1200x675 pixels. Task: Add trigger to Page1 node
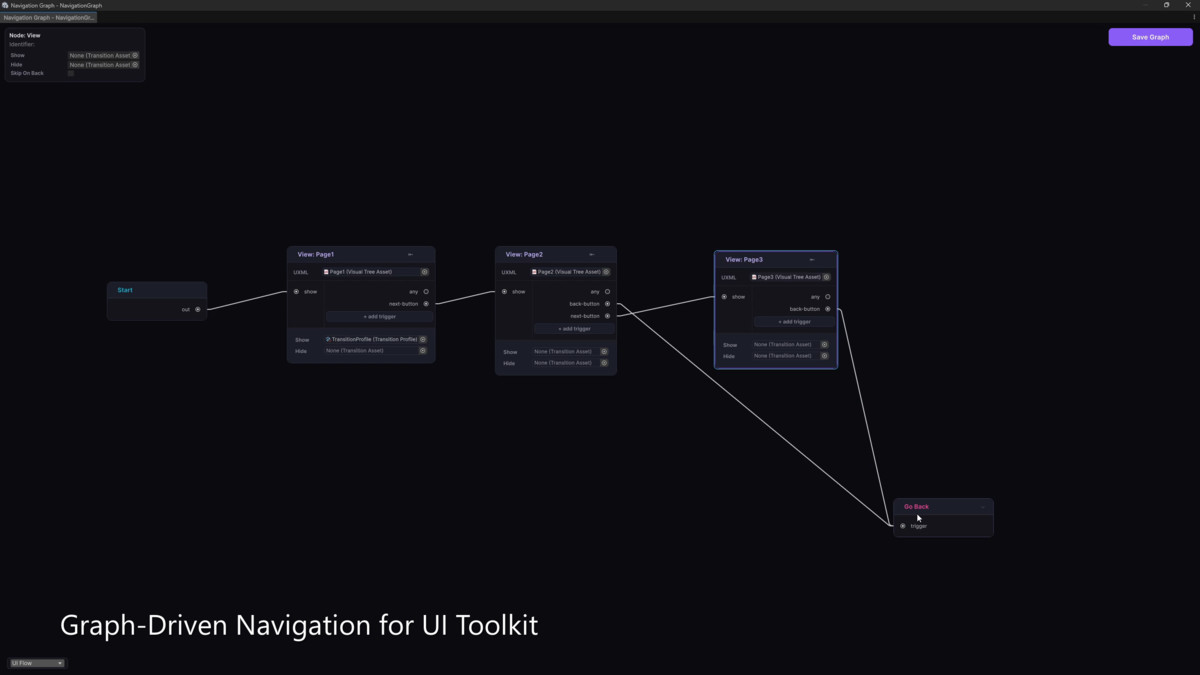tap(379, 316)
